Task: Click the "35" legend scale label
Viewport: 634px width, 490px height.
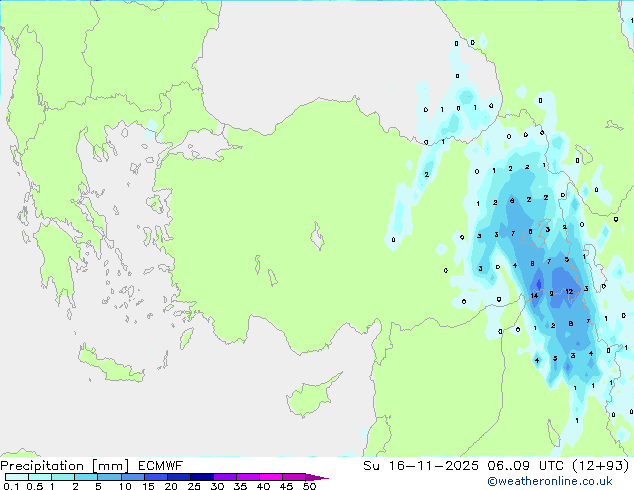Action: (x=240, y=486)
